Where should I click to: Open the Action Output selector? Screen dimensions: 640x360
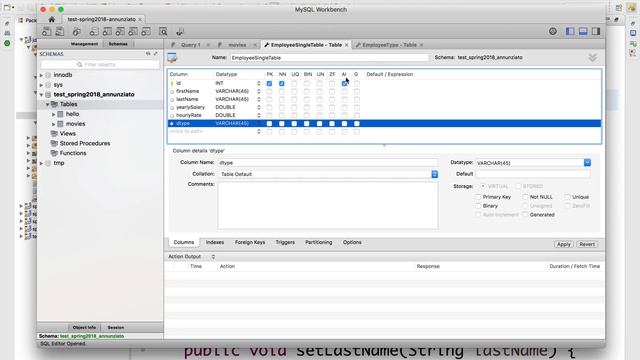(x=213, y=257)
